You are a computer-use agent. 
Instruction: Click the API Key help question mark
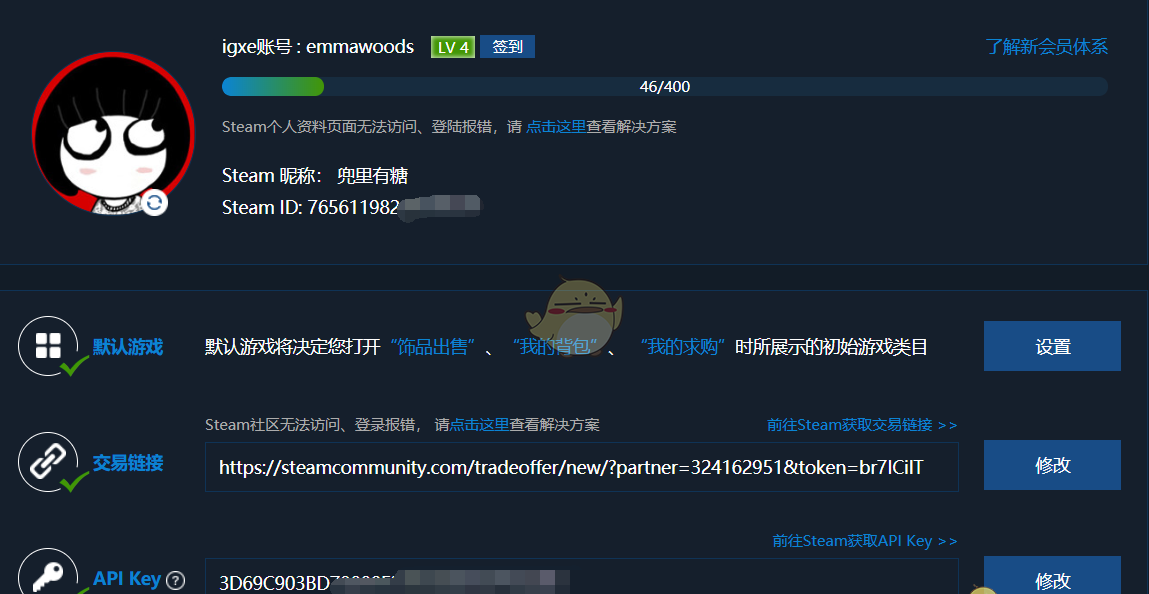coord(175,581)
